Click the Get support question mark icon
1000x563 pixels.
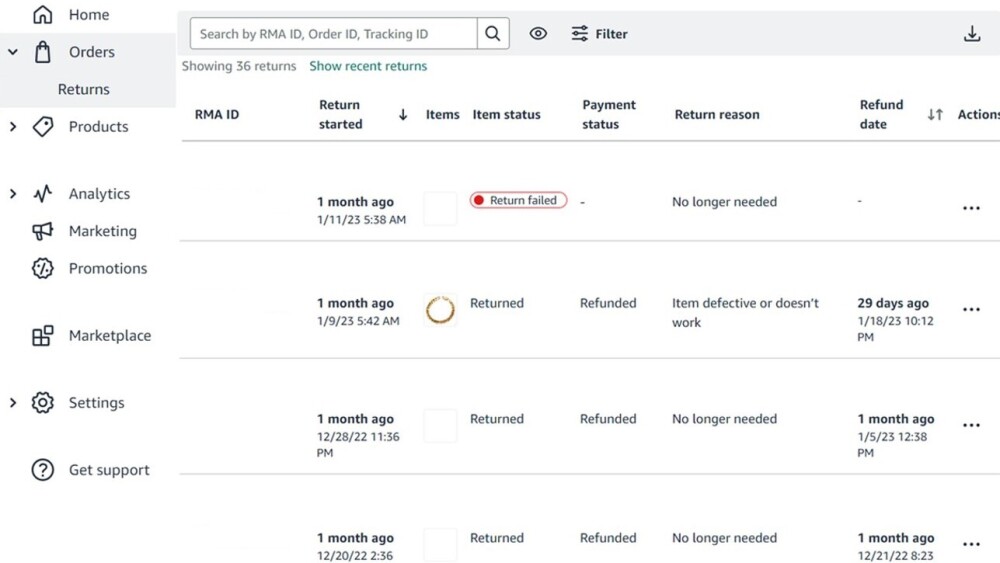(x=42, y=470)
